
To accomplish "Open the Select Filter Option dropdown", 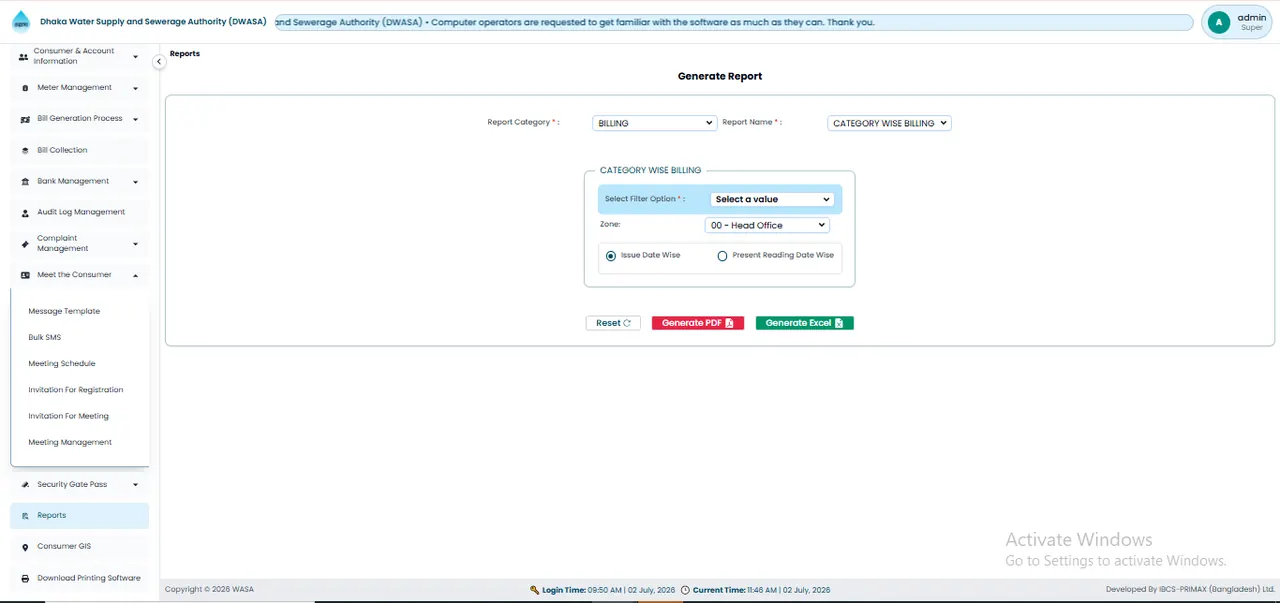I will [x=771, y=199].
